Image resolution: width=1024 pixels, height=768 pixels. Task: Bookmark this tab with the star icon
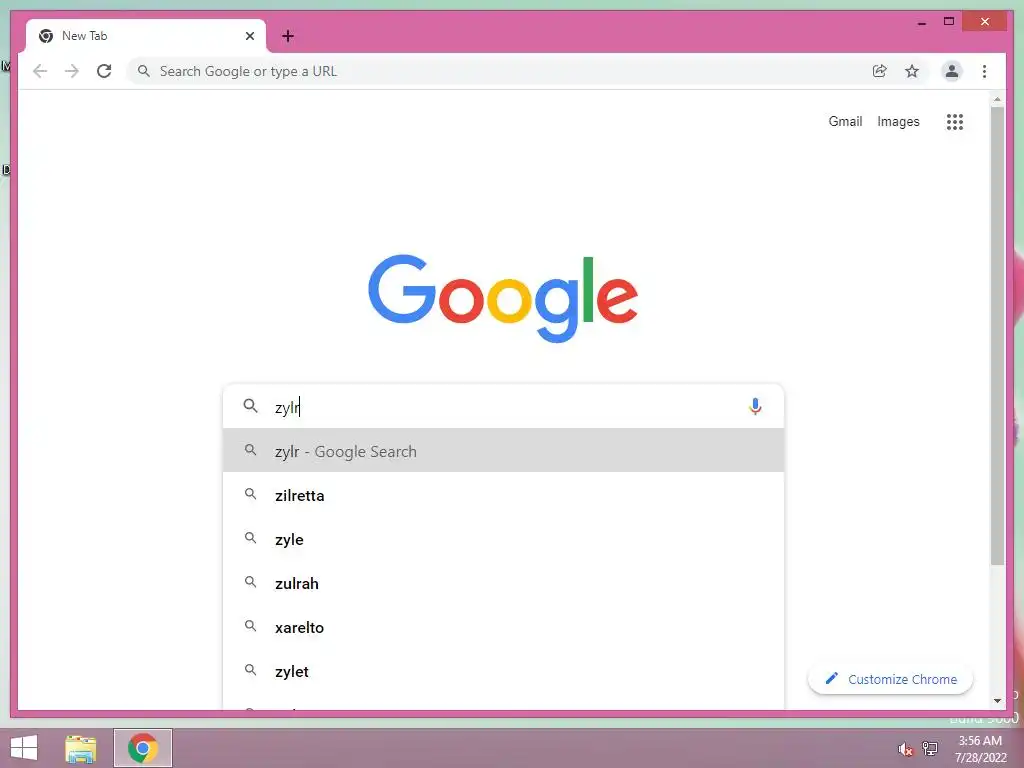[912, 71]
